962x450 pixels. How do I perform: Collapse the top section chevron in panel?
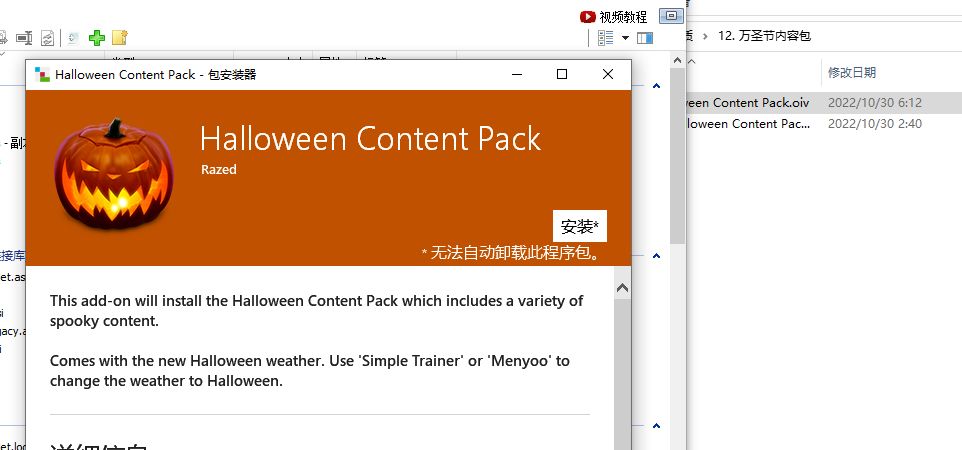click(656, 86)
